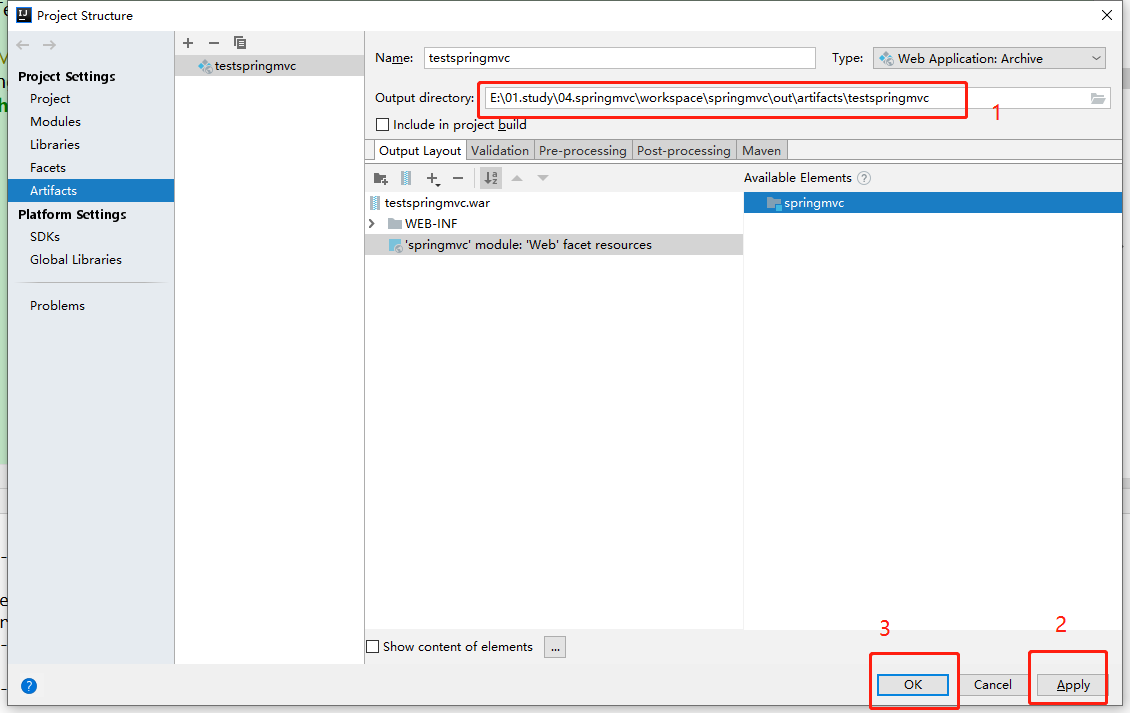Open the Maven tab

(x=761, y=149)
